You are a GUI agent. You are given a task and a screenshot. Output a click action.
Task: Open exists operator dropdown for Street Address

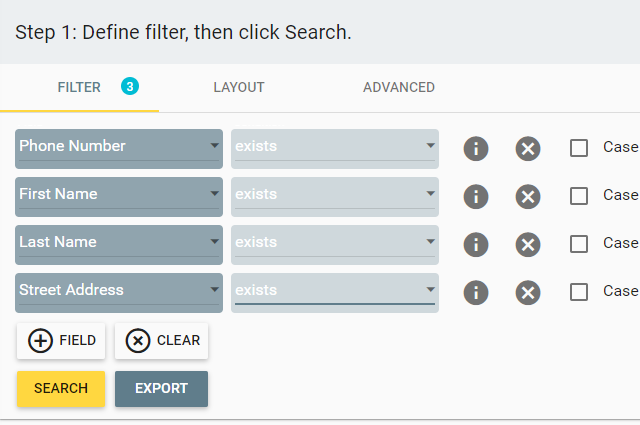pyautogui.click(x=335, y=293)
